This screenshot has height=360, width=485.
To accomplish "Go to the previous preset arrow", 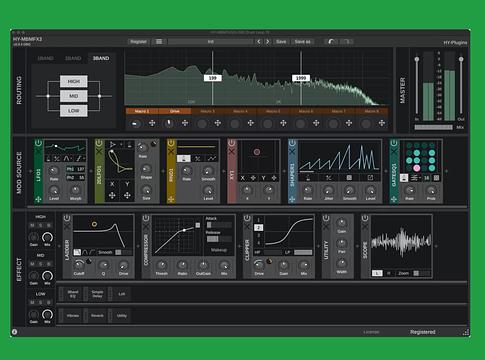I will pyautogui.click(x=259, y=41).
